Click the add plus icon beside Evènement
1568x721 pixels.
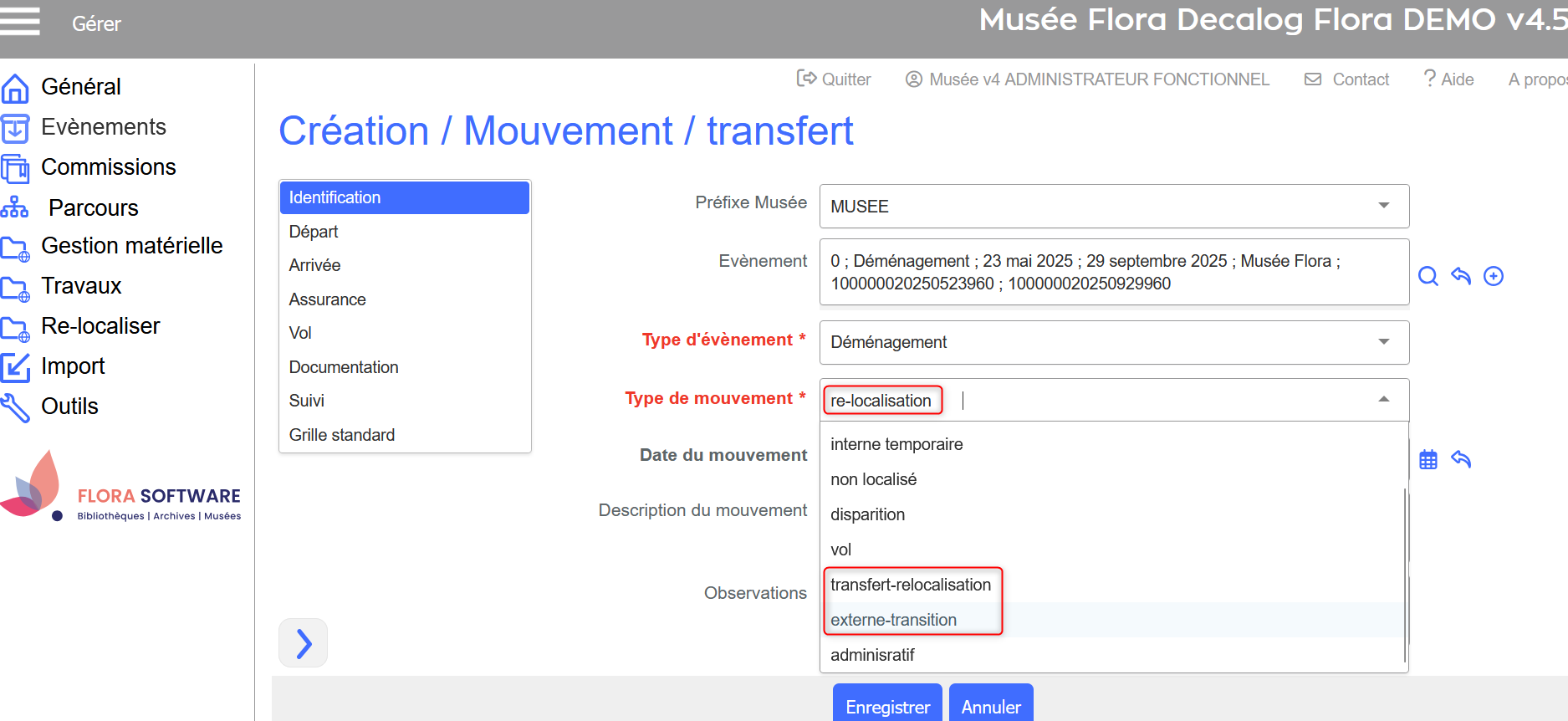[x=1494, y=276]
